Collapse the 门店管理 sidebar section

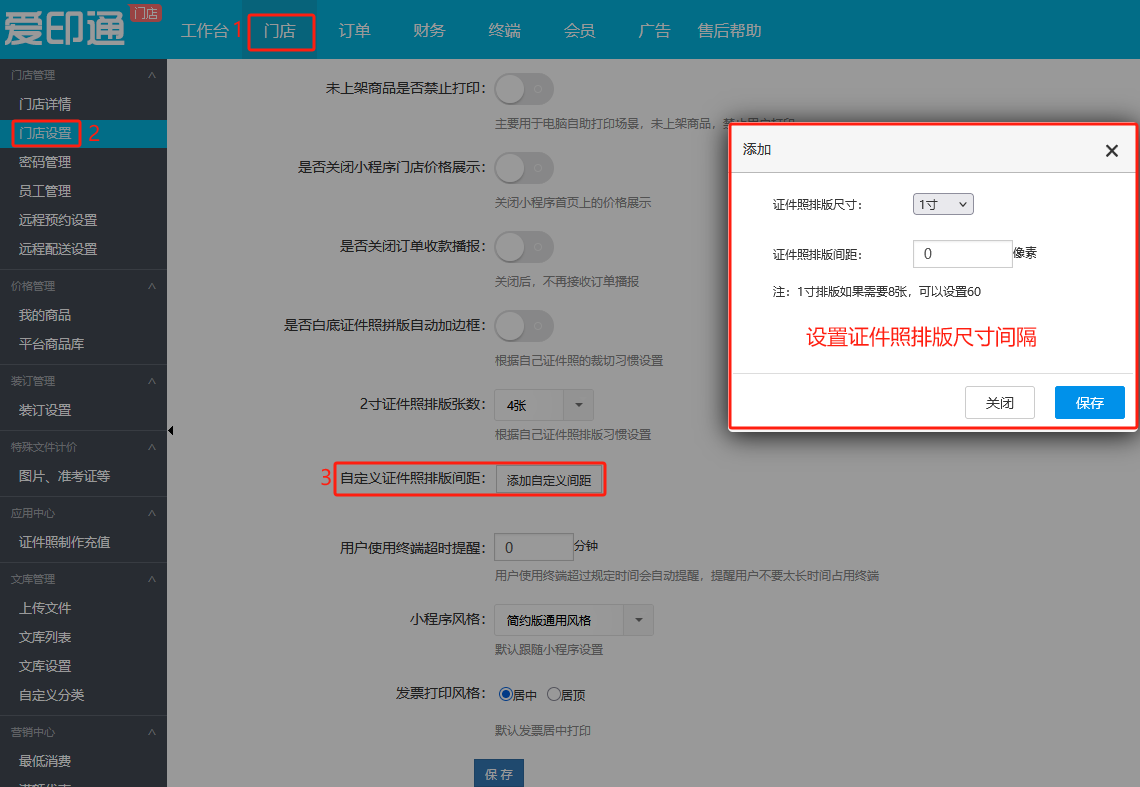[151, 75]
